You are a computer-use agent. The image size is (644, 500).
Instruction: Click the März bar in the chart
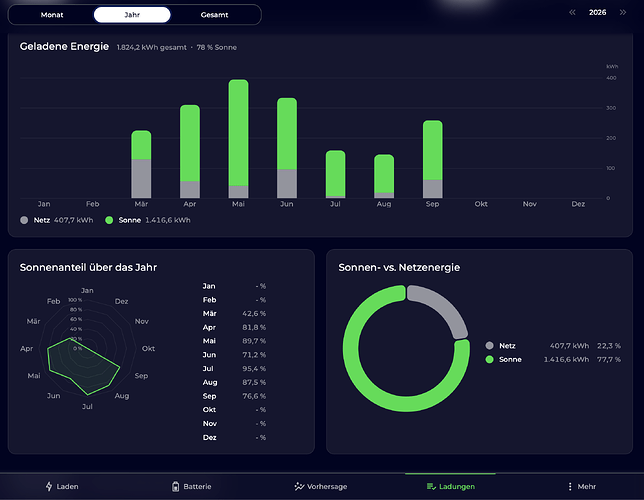141,164
